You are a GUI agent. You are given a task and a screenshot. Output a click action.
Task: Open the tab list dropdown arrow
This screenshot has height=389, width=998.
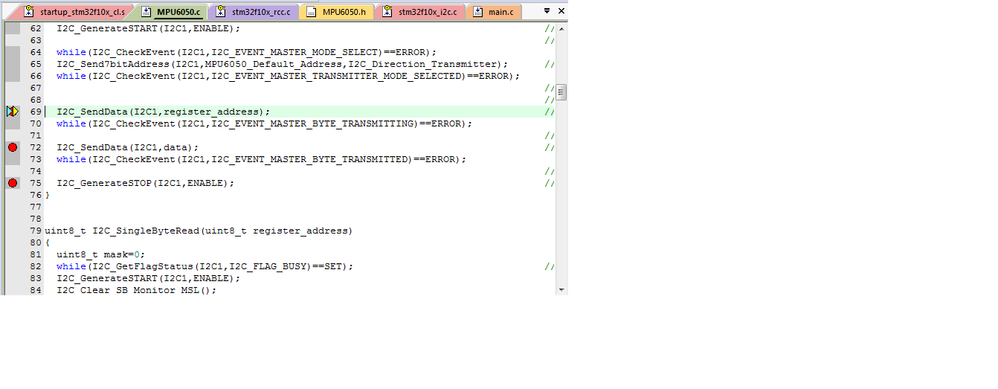547,11
